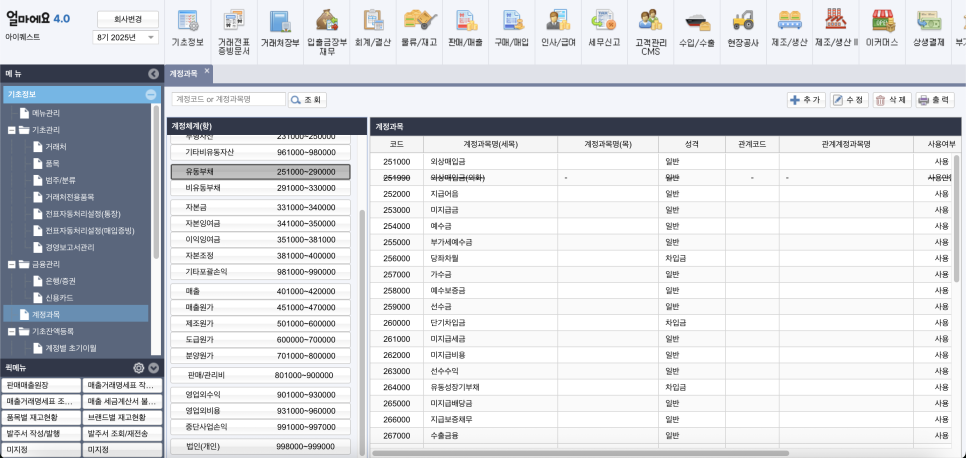The image size is (966, 458).
Task: Select the 비유동부채 account category
Action: point(261,187)
